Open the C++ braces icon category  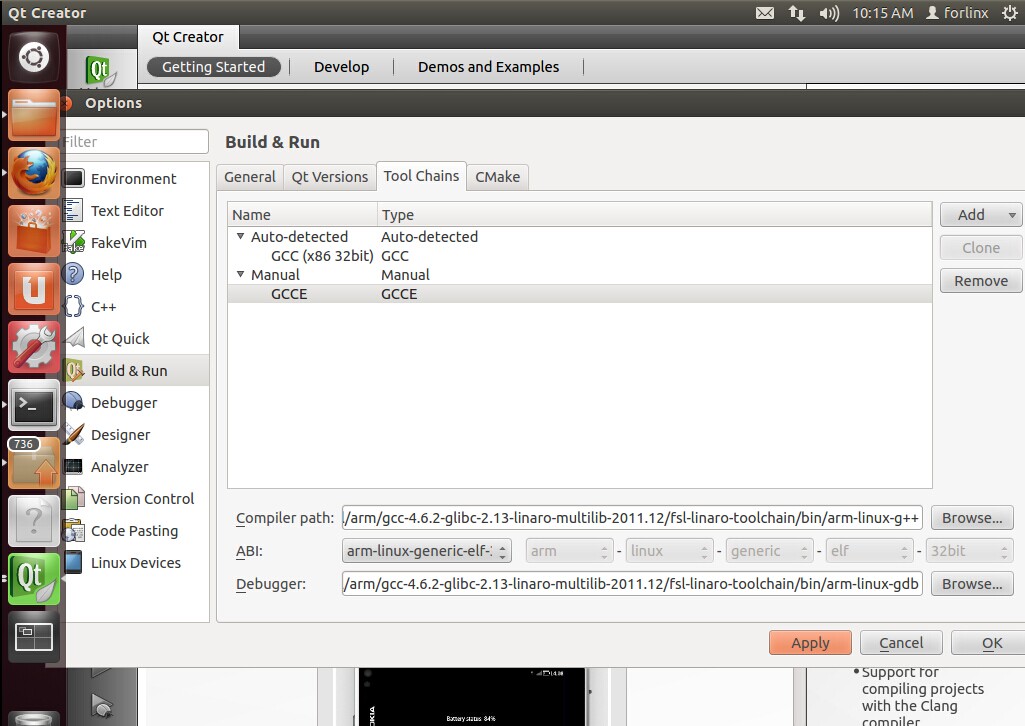(x=74, y=306)
